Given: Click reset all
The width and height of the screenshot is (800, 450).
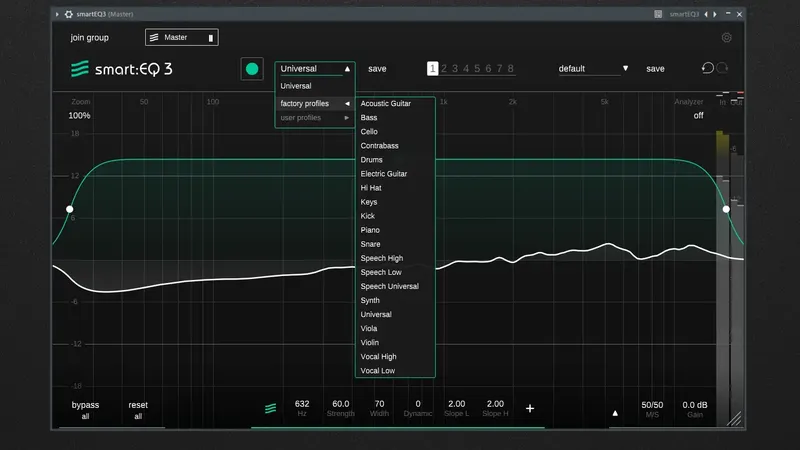Looking at the screenshot, I should tap(138, 410).
